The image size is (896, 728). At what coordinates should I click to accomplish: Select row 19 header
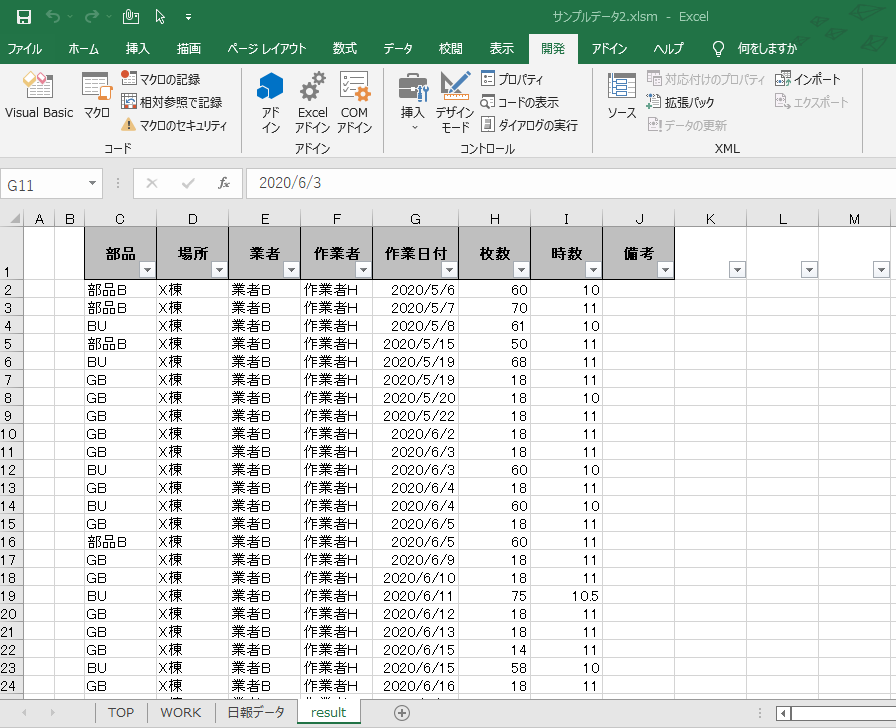click(9, 596)
